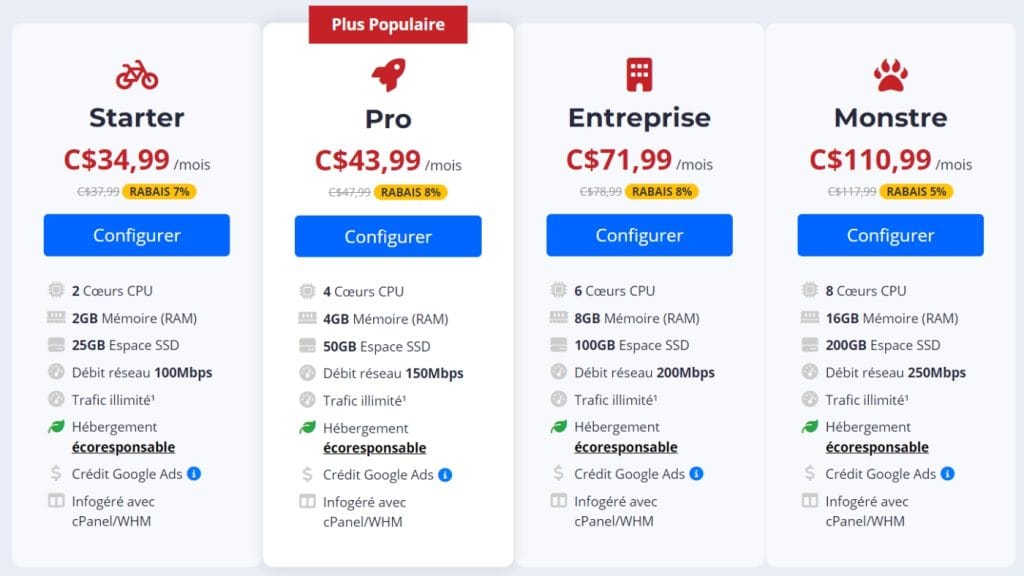Click the paw icon above the Monstre plan
The width and height of the screenshot is (1024, 576).
(890, 73)
